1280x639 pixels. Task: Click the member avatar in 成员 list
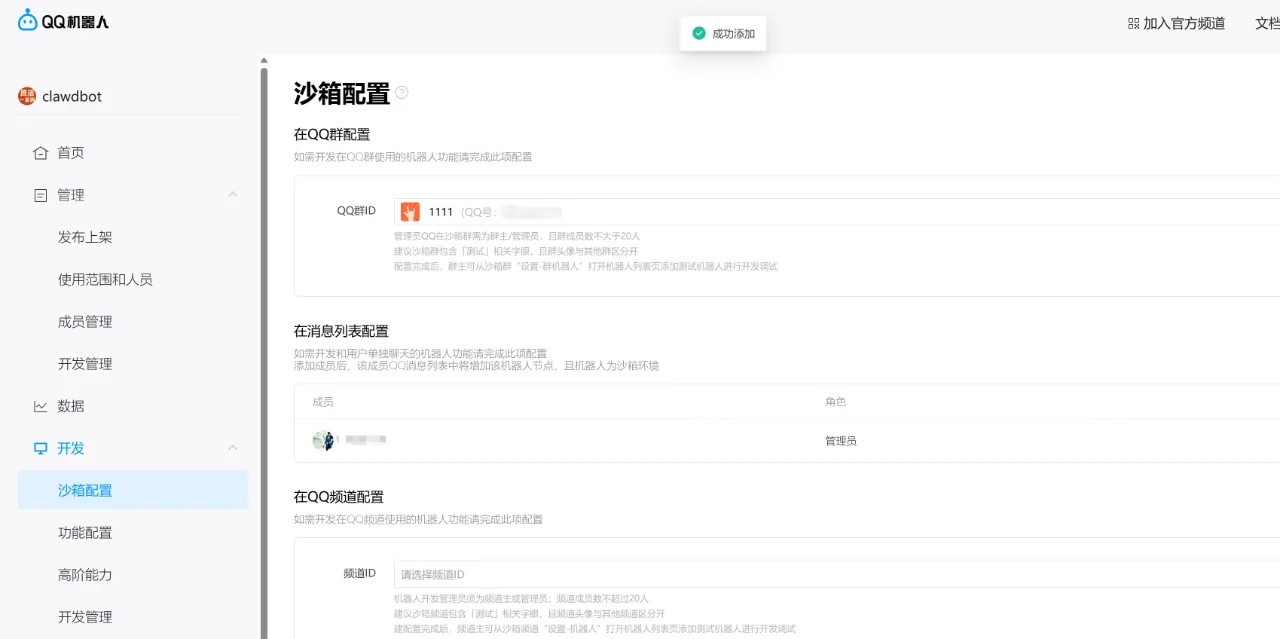pos(324,440)
